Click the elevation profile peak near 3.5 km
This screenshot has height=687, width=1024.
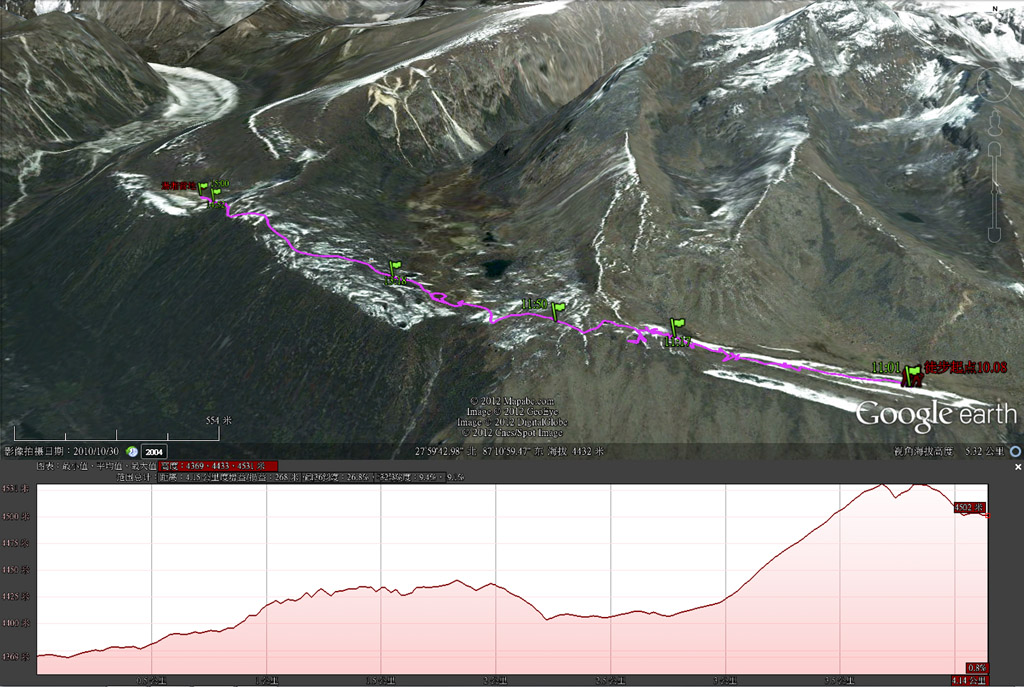point(882,485)
